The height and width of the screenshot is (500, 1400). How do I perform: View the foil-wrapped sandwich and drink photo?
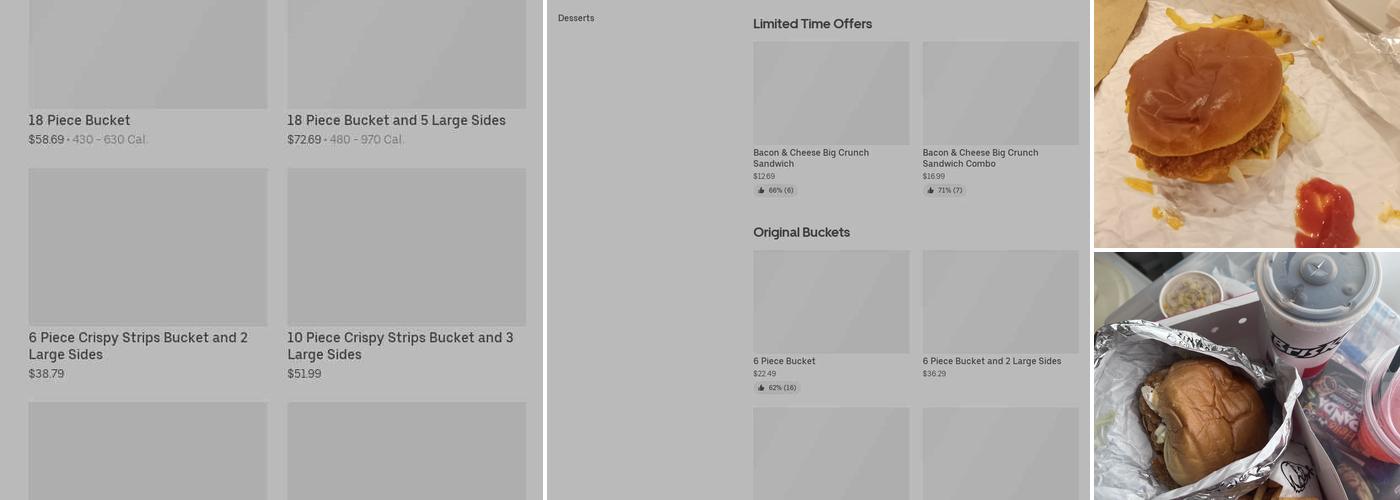(1246, 376)
